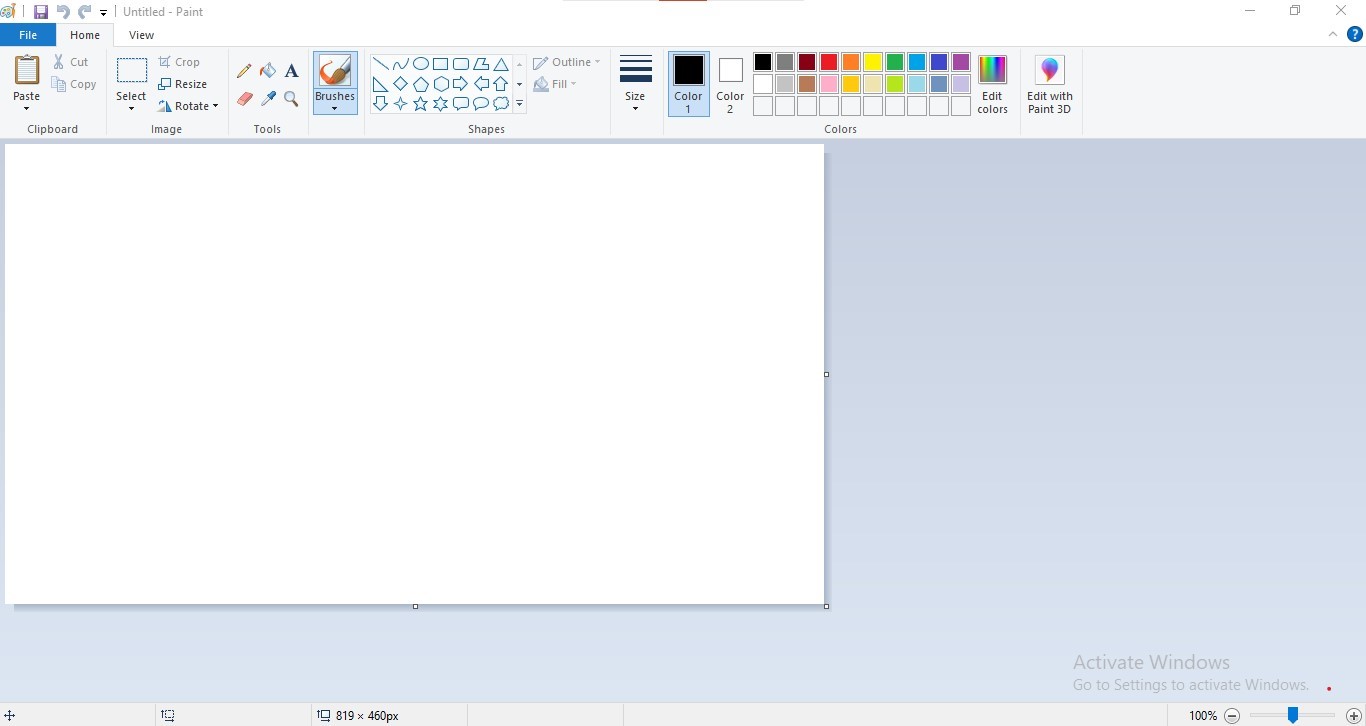1366x726 pixels.
Task: Select the Pencil tool
Action: tap(244, 71)
